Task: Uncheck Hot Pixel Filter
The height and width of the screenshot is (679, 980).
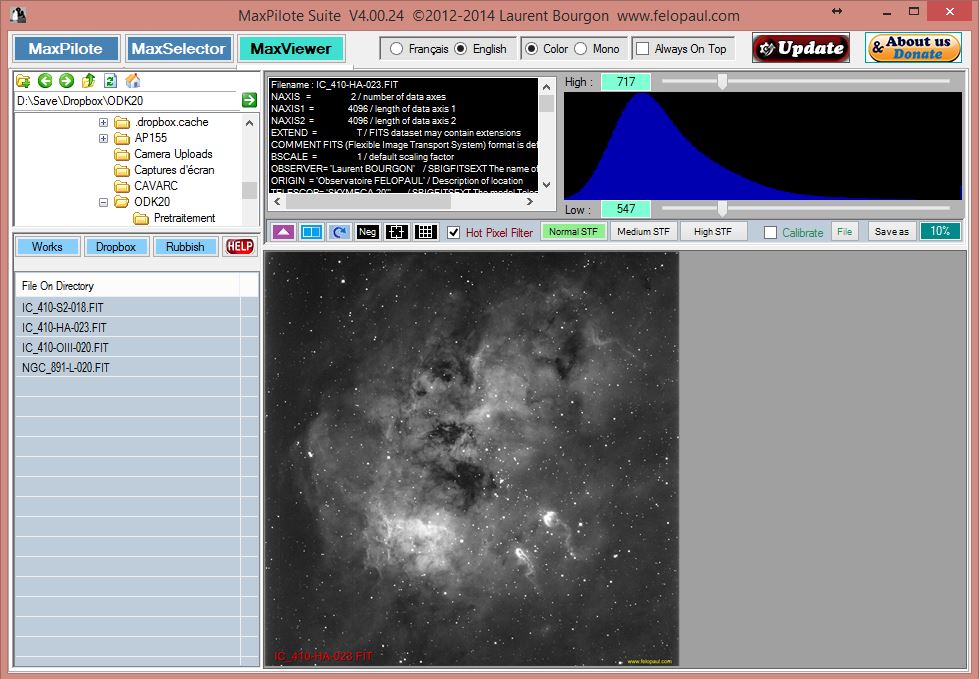Action: 454,233
